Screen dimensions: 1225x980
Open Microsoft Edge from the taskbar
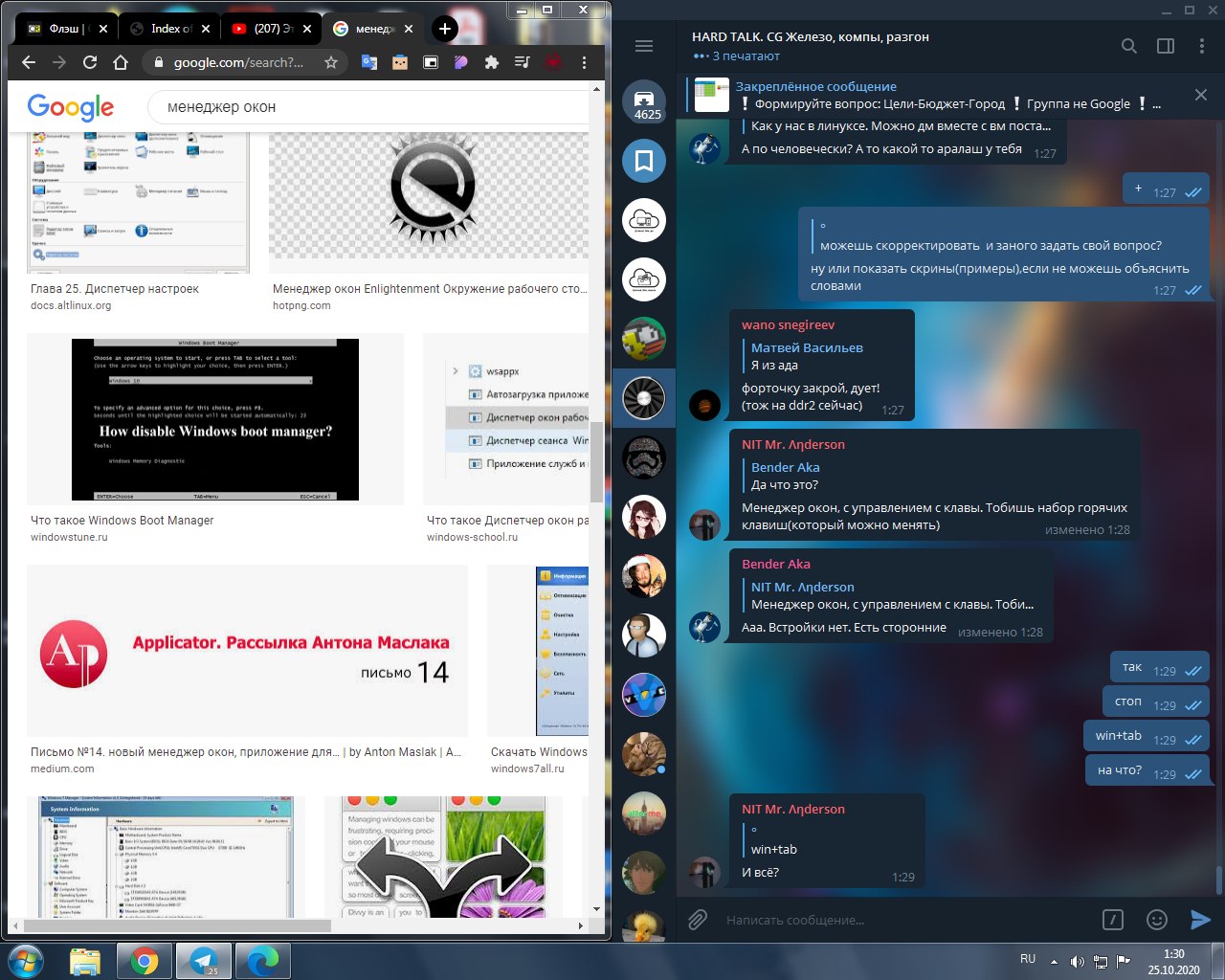pyautogui.click(x=263, y=961)
